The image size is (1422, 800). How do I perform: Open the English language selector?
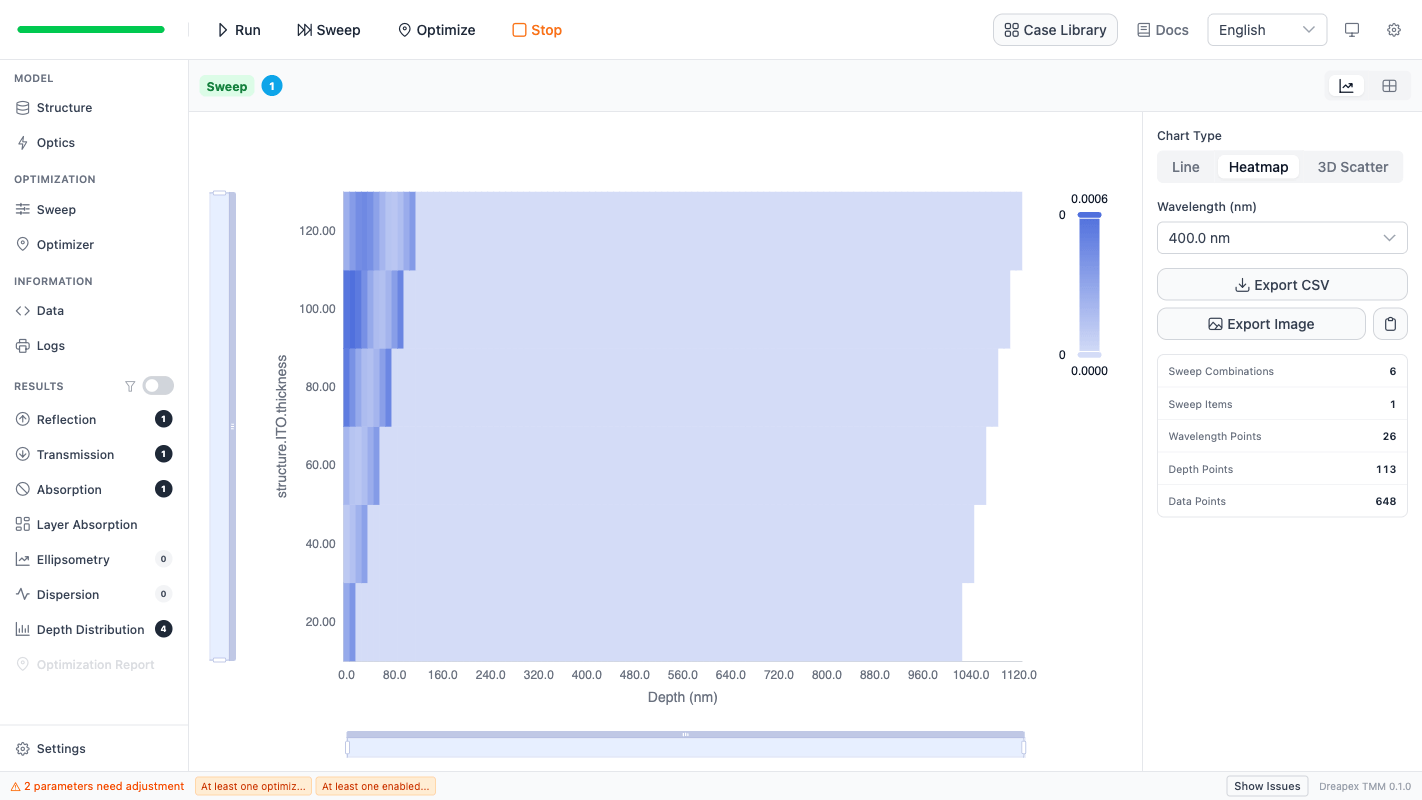[x=1266, y=29]
